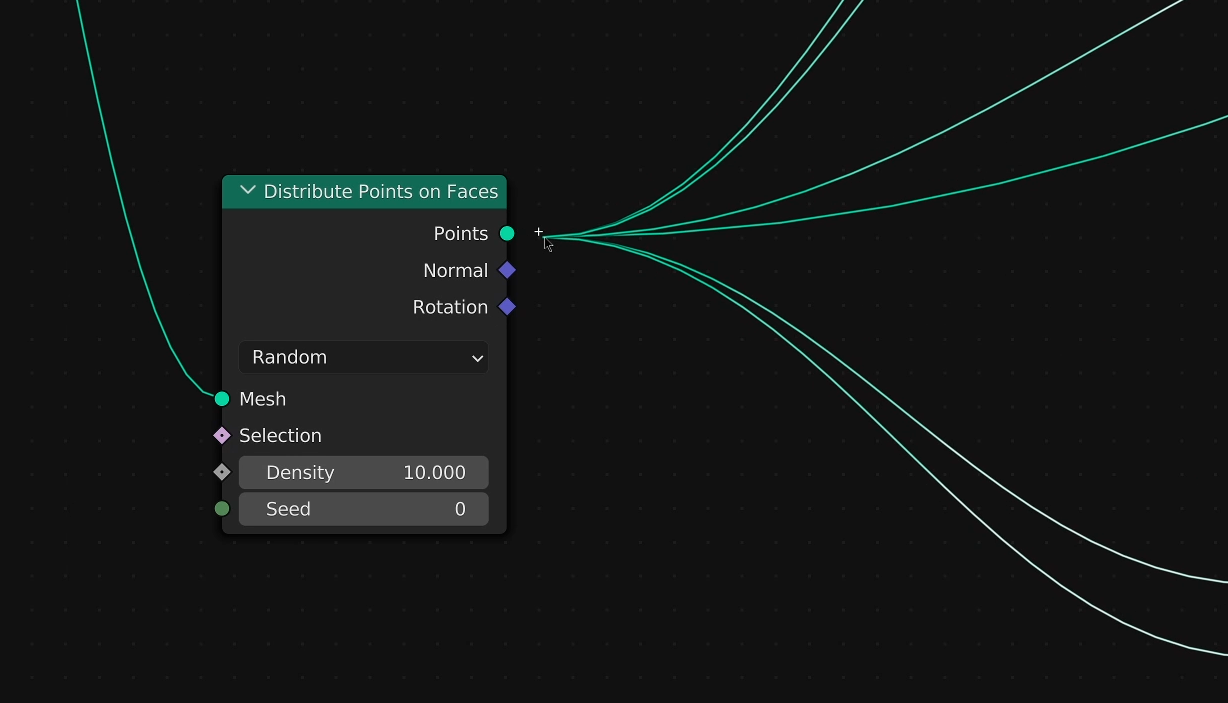Screen dimensions: 1228x703
Task: Click the Rotation output label
Action: [451, 307]
